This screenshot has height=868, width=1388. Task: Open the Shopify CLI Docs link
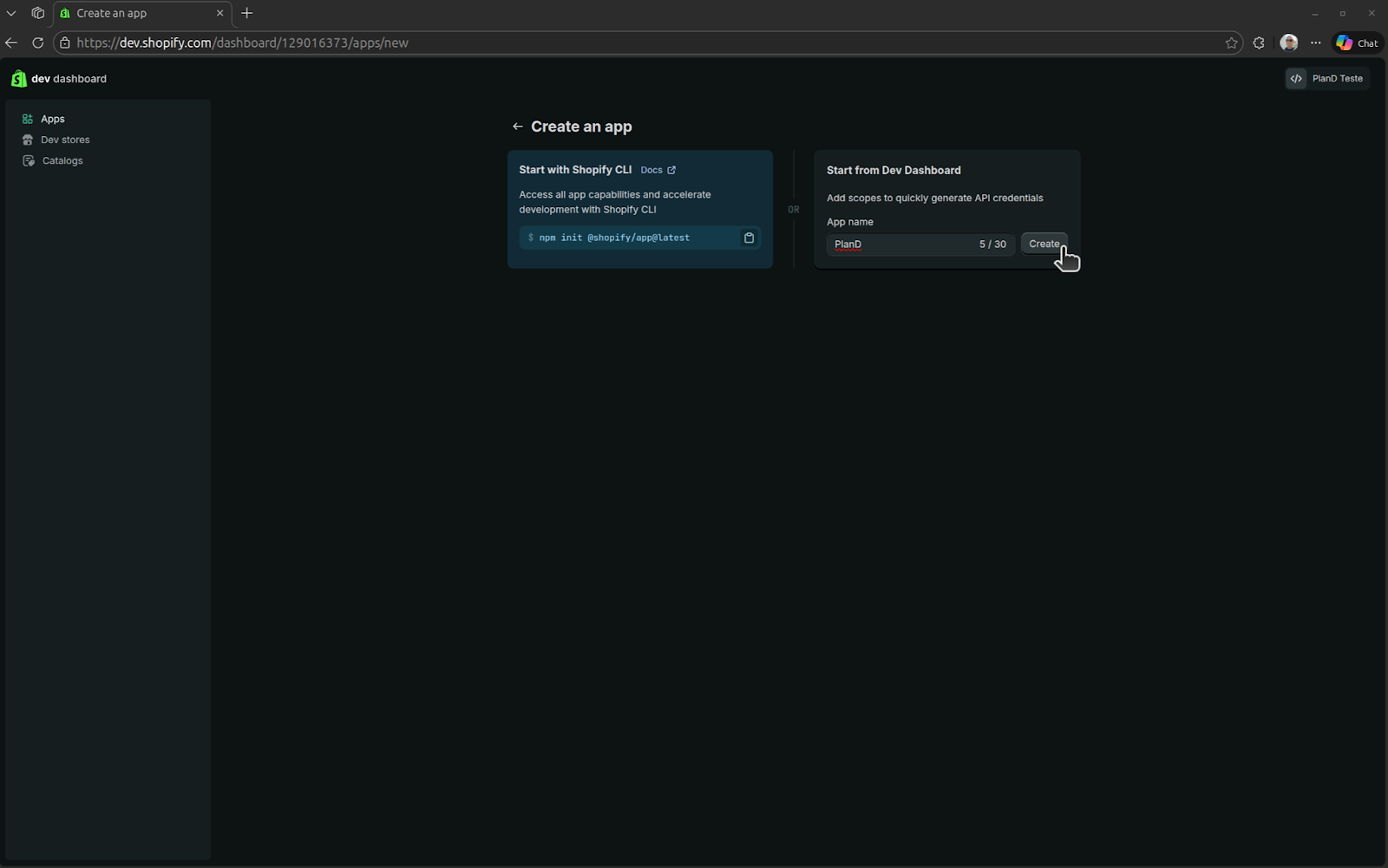tap(658, 170)
